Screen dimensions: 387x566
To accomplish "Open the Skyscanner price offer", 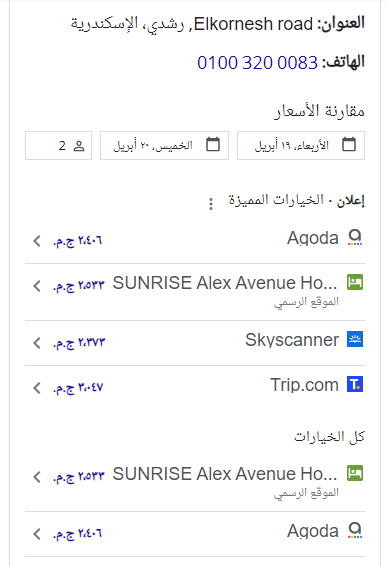I will click(x=195, y=343).
